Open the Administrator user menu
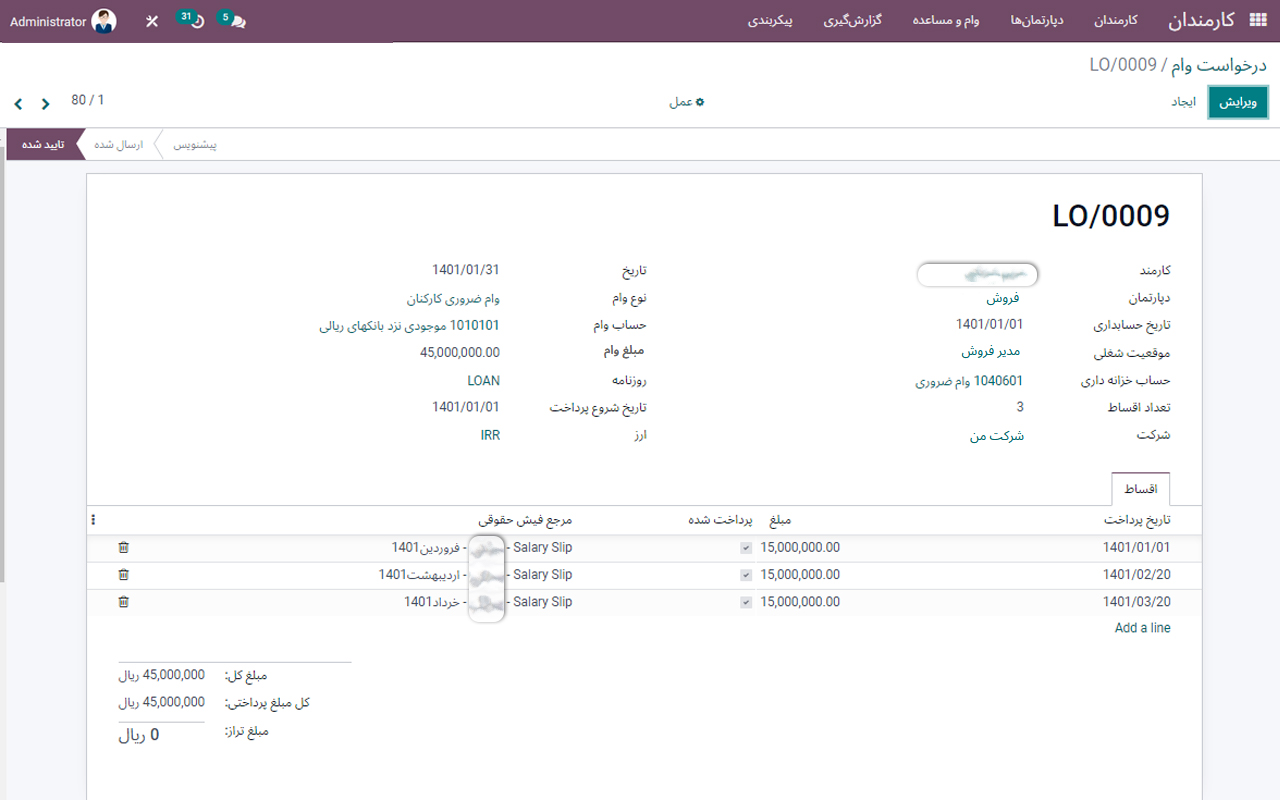1280x800 pixels. 60,20
